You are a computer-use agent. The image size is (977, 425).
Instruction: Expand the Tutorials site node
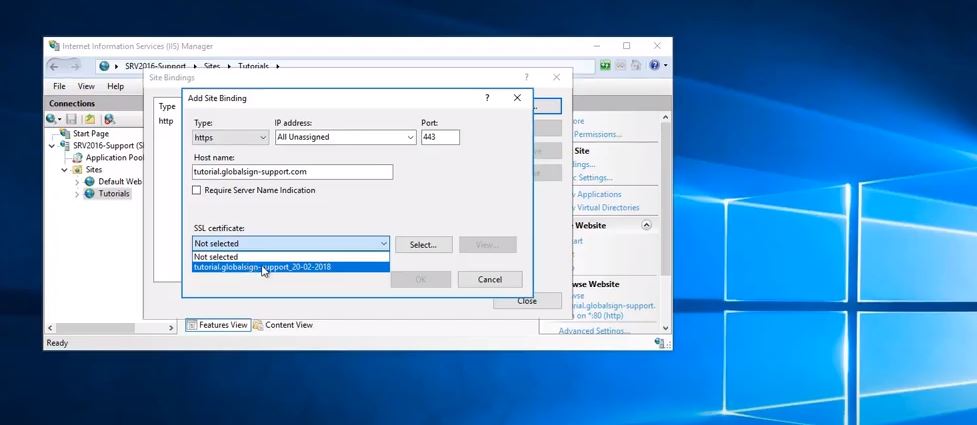(x=77, y=194)
